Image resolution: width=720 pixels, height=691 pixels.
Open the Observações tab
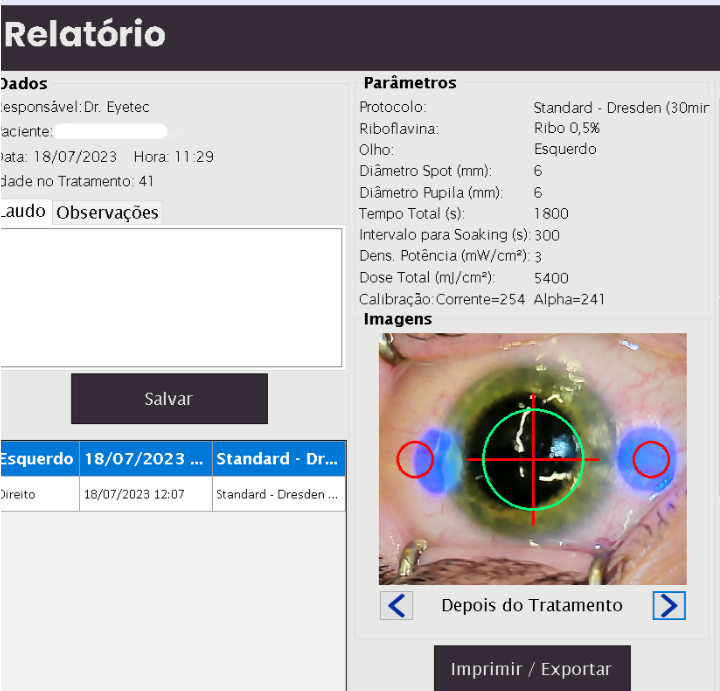(107, 213)
